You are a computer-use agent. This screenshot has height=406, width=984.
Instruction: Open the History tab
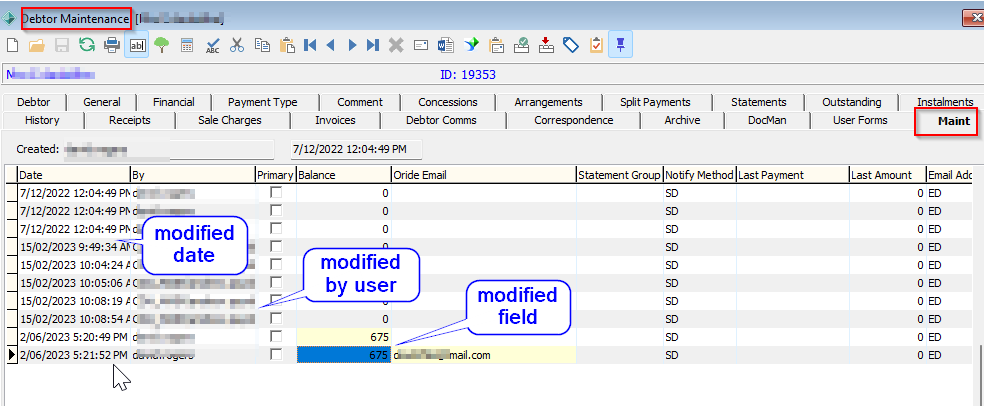tap(42, 120)
